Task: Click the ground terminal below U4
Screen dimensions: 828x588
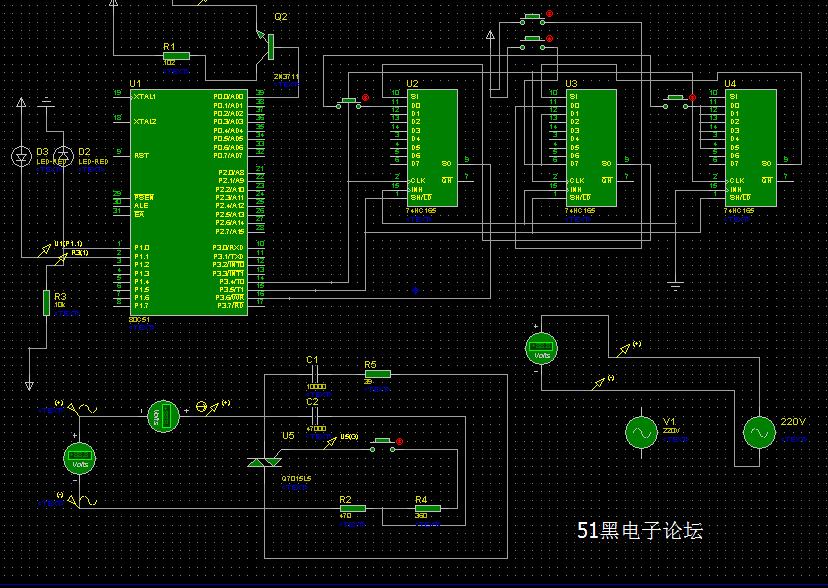Action: pyautogui.click(x=675, y=287)
